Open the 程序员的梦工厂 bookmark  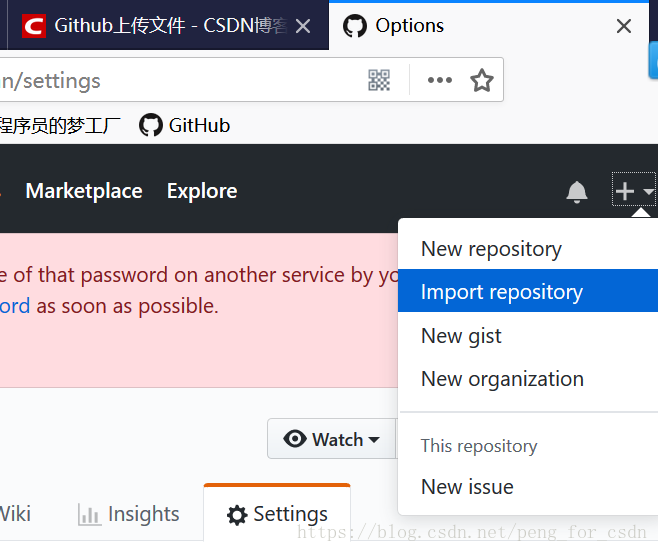(60, 125)
